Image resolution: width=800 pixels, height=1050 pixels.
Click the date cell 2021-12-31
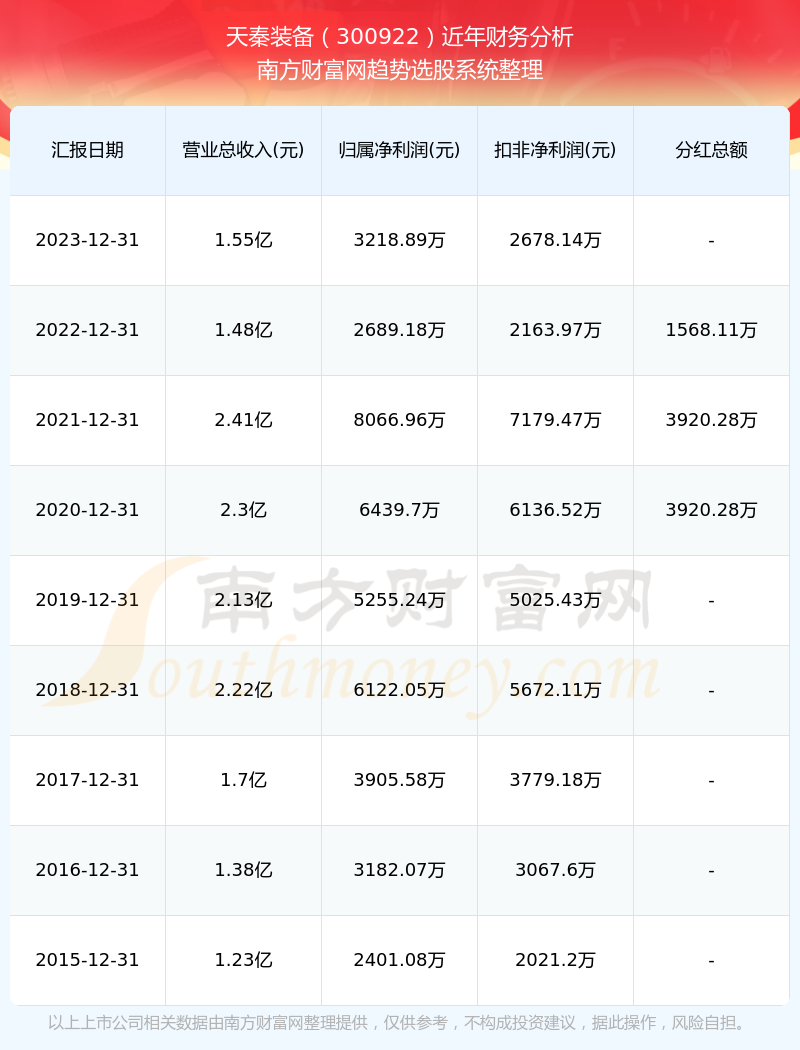(x=87, y=420)
